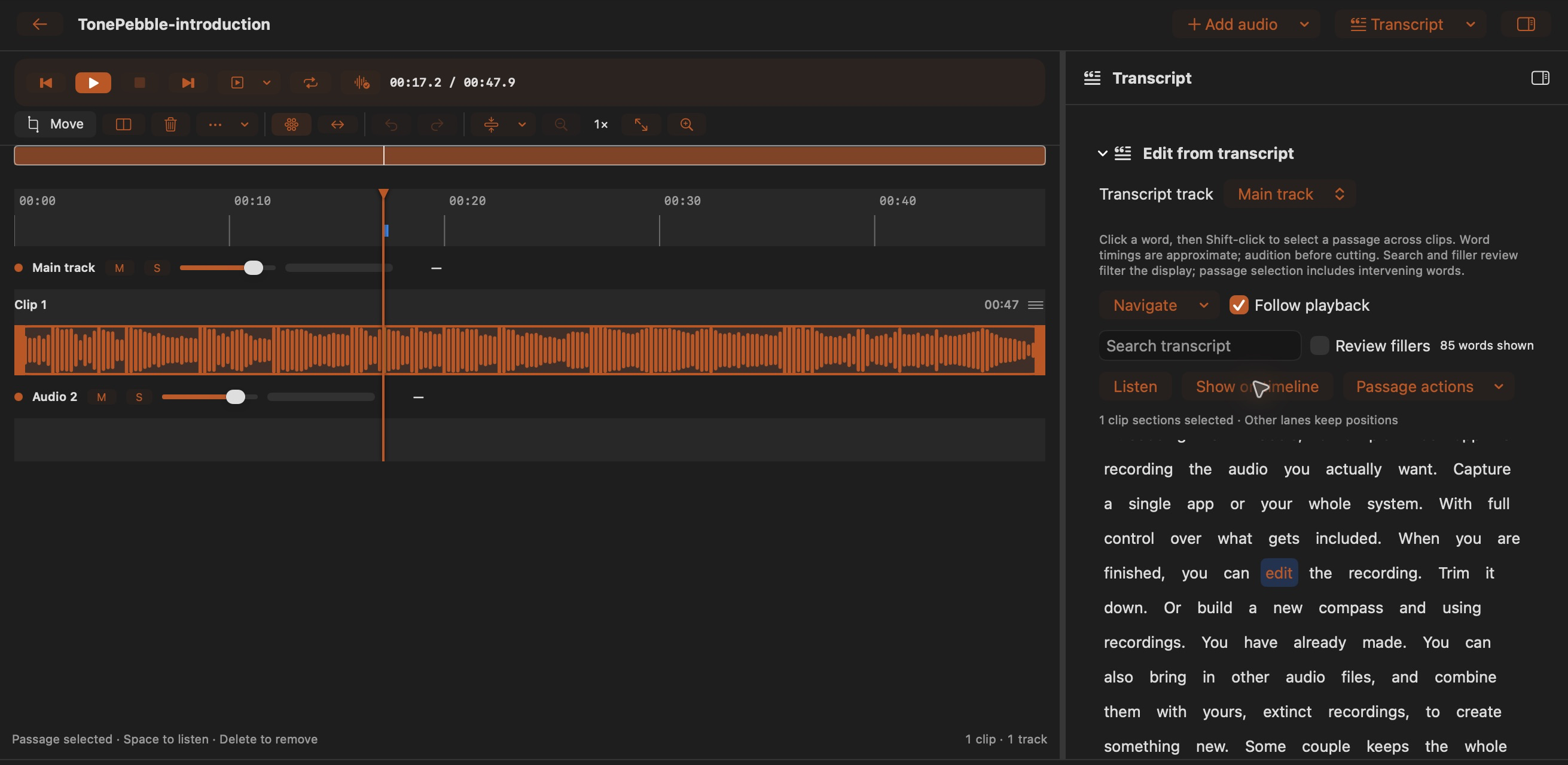The height and width of the screenshot is (765, 1568).
Task: Toggle the snapping flower icon
Action: point(292,125)
